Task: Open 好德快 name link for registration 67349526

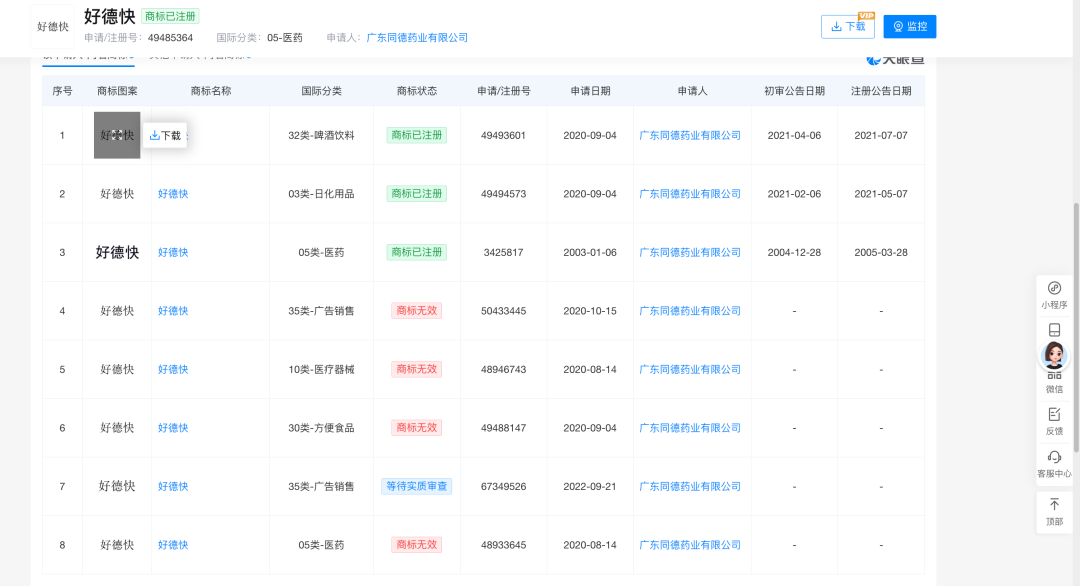Action: click(173, 486)
